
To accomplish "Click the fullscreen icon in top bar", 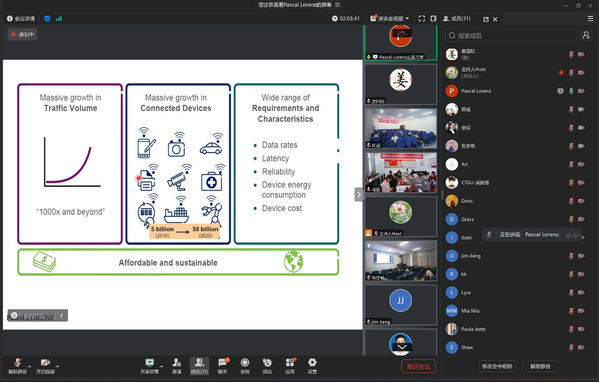I will click(x=422, y=18).
